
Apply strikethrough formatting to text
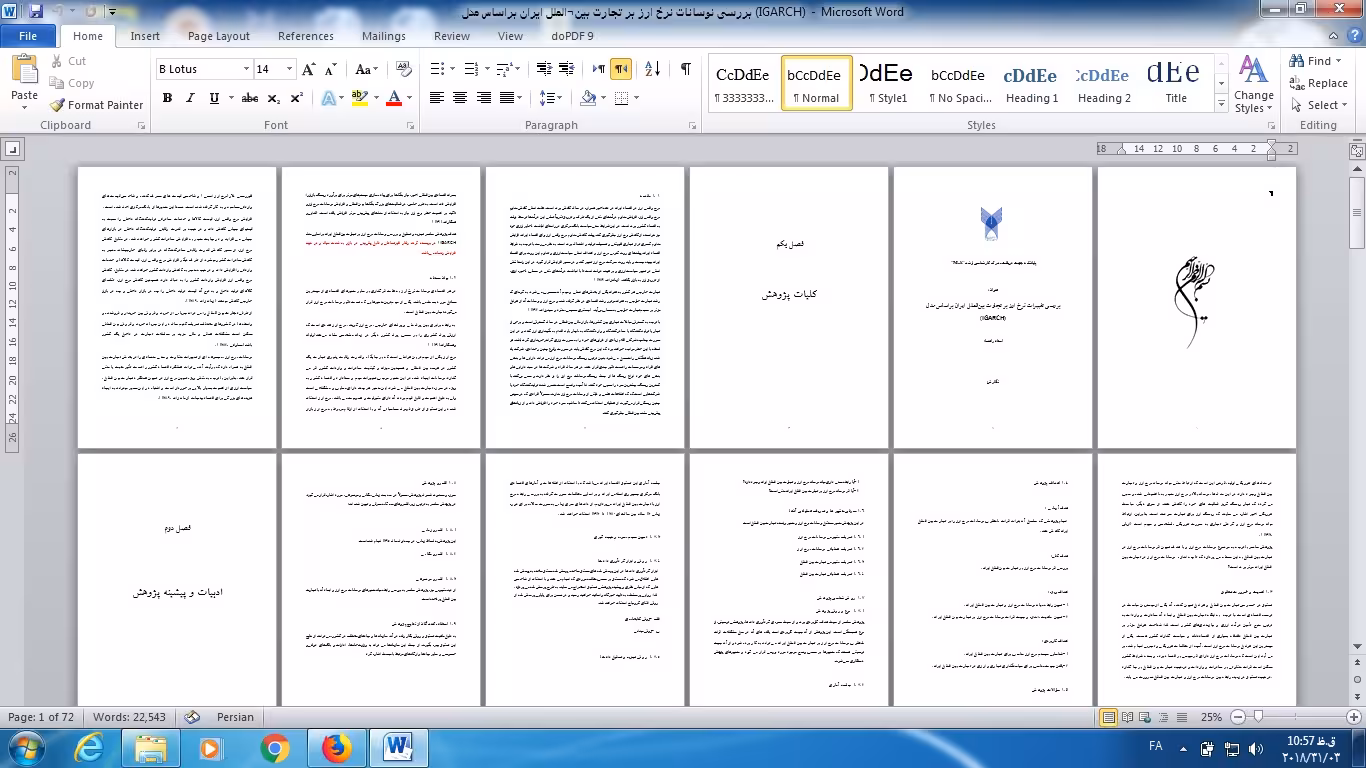coord(249,98)
